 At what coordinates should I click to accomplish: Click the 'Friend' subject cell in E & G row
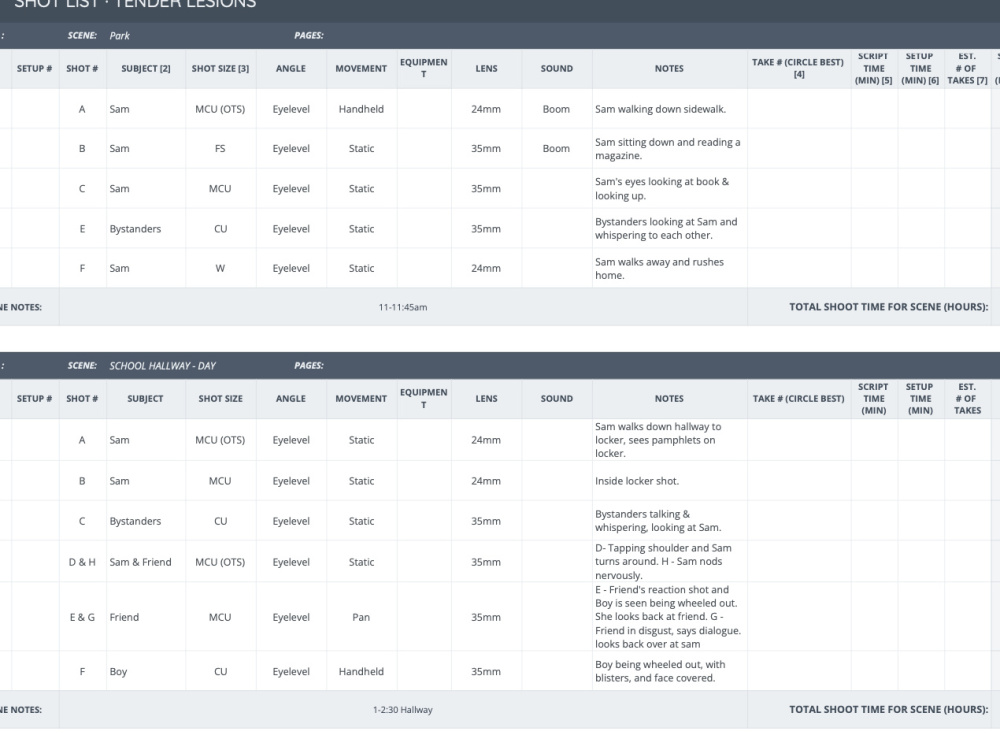point(124,617)
